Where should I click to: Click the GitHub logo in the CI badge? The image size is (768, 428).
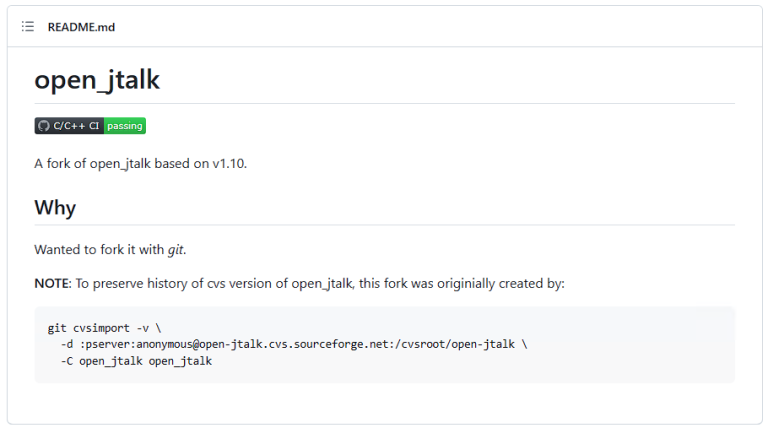(x=43, y=126)
